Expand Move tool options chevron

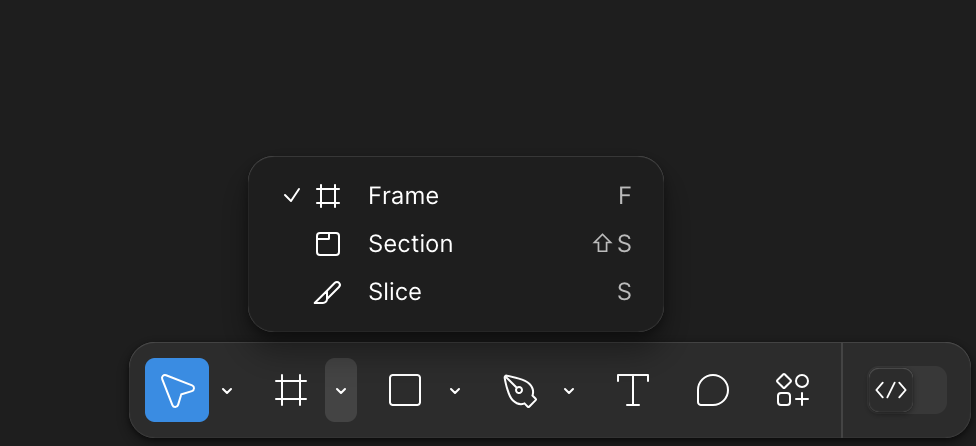[227, 391]
